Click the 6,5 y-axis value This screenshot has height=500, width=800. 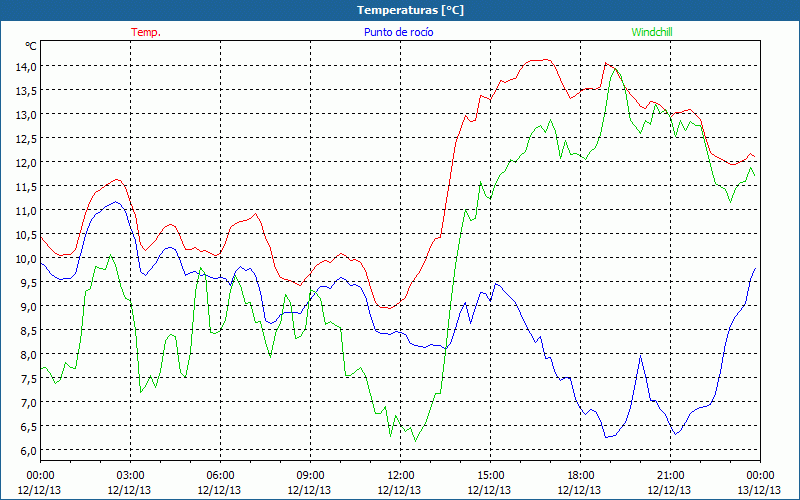(x=28, y=426)
